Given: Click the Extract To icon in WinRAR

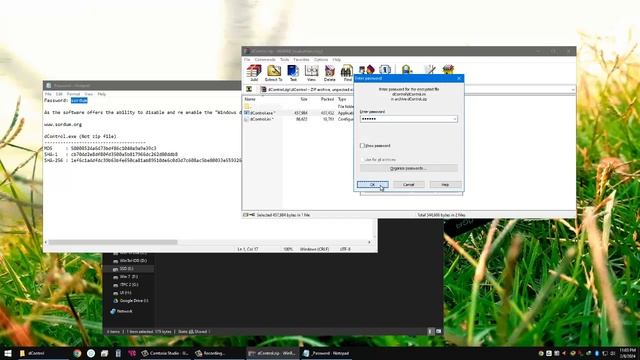Looking at the screenshot, I should coord(273,73).
